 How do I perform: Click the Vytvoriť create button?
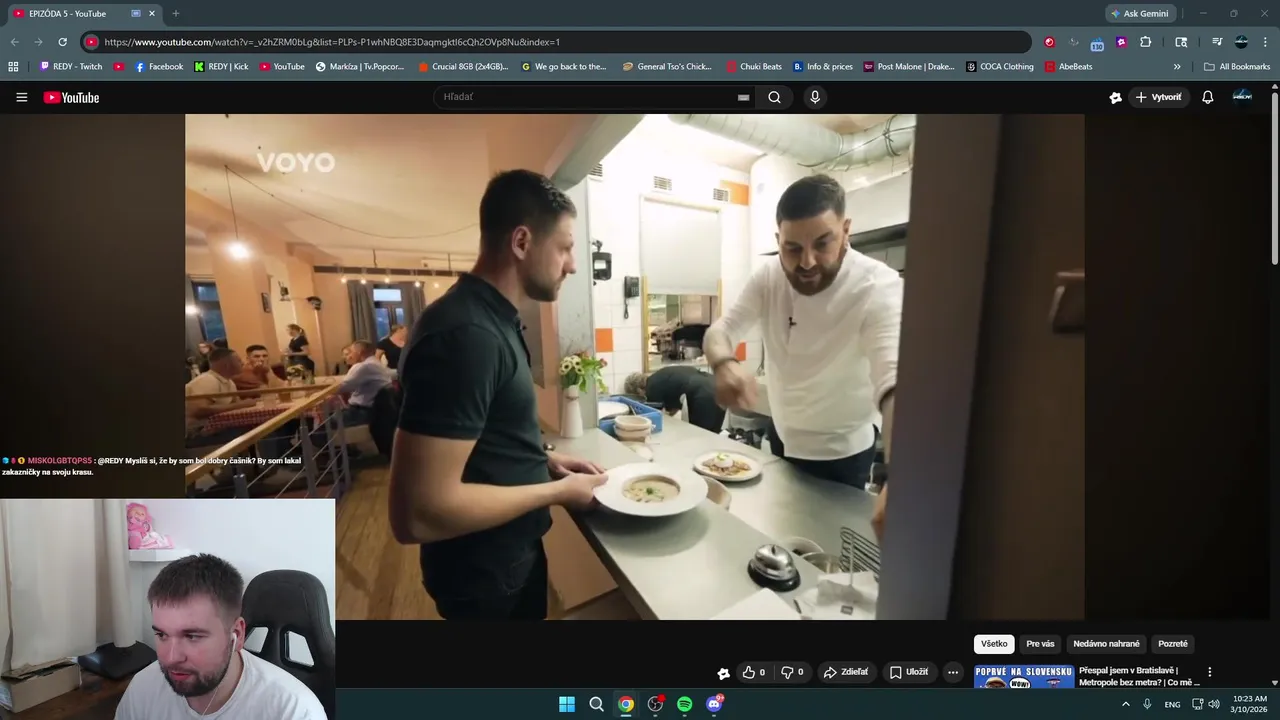[x=1159, y=97]
